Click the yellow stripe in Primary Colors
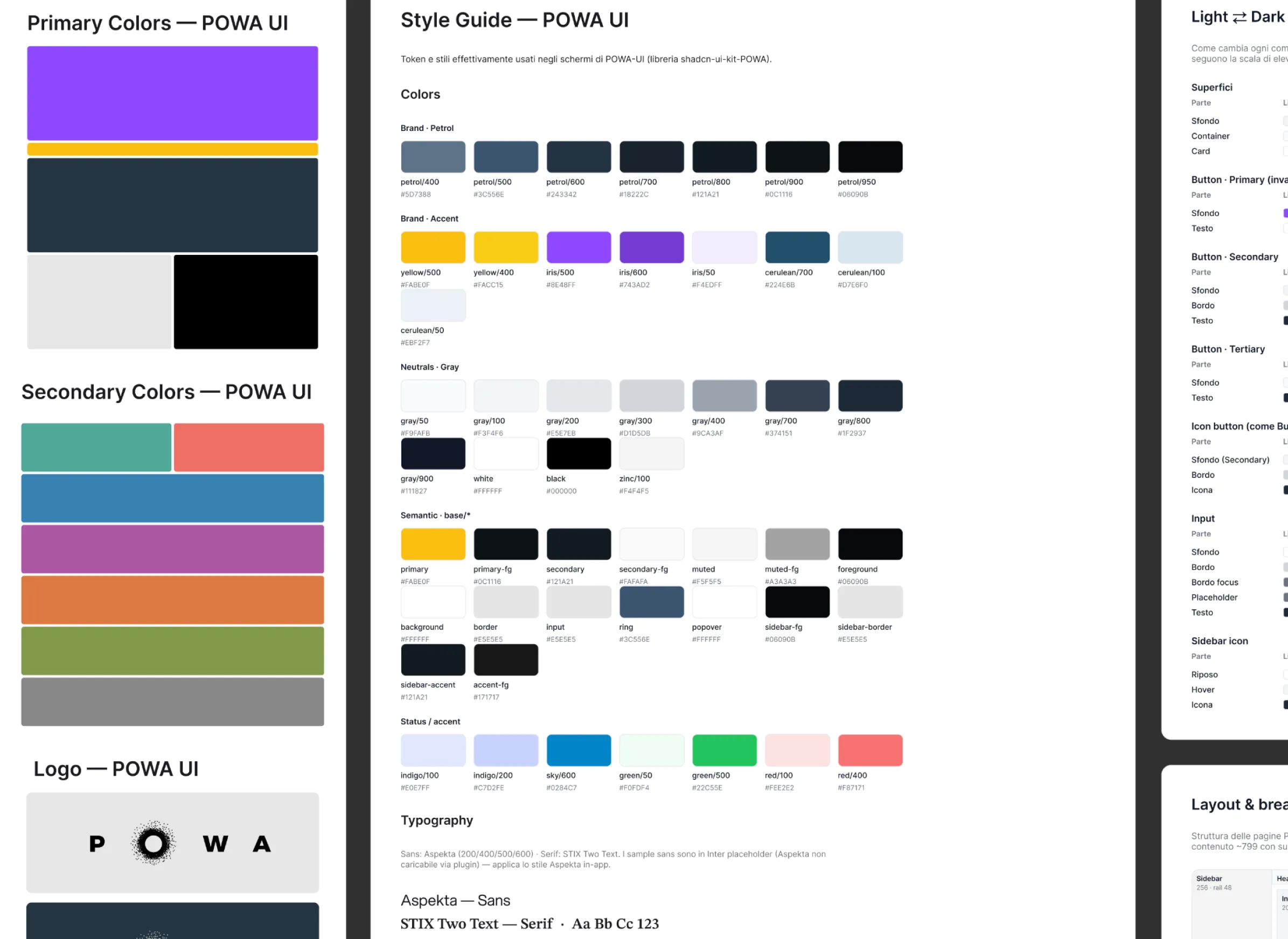 tap(172, 149)
